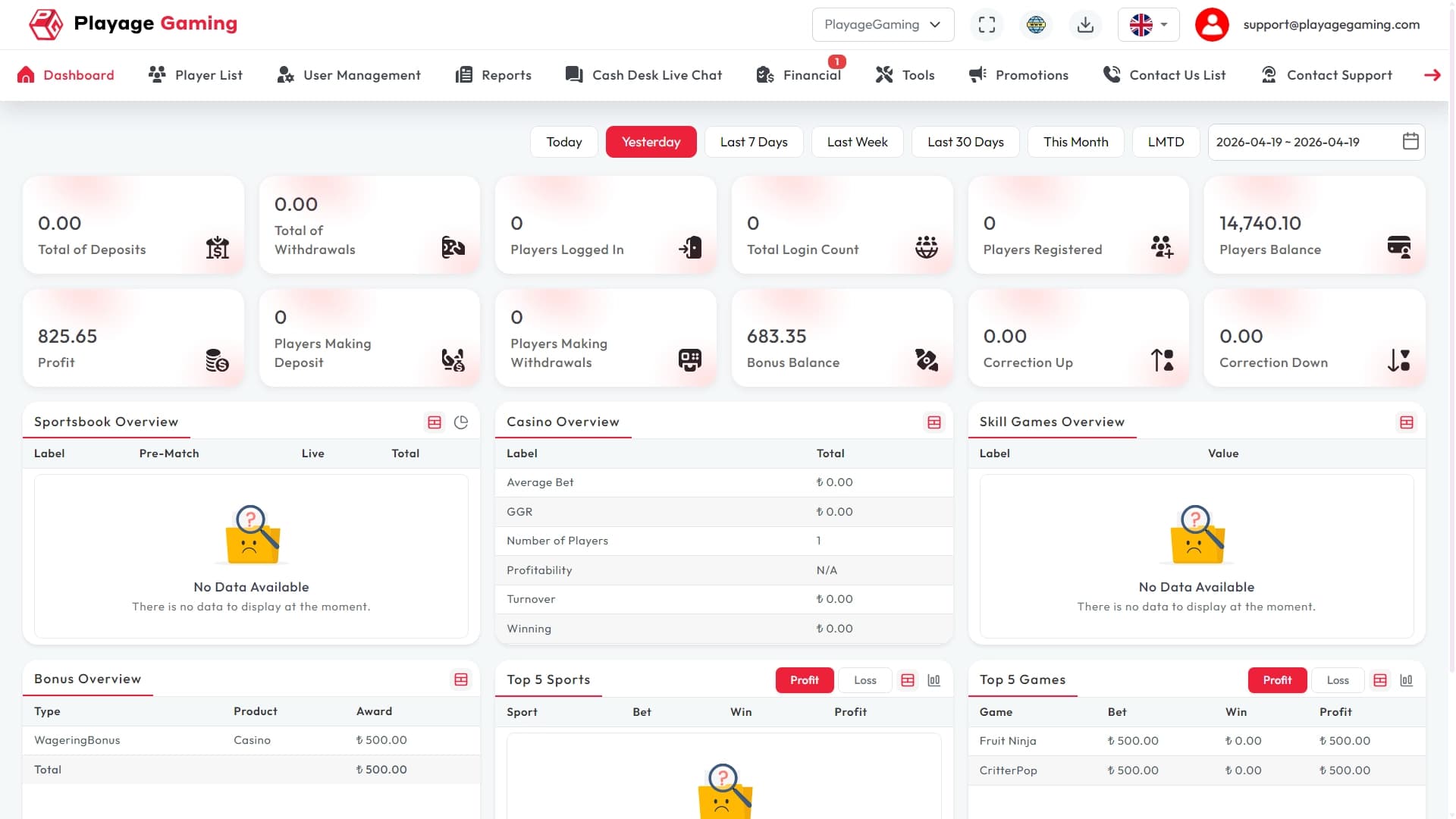
Task: Select the Today date filter
Action: 564,142
